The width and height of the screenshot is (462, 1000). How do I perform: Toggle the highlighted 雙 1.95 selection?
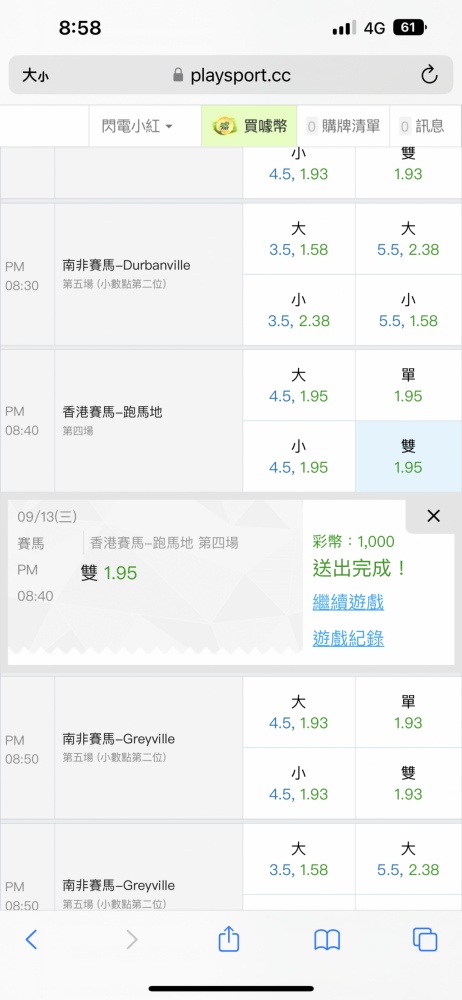pos(408,457)
